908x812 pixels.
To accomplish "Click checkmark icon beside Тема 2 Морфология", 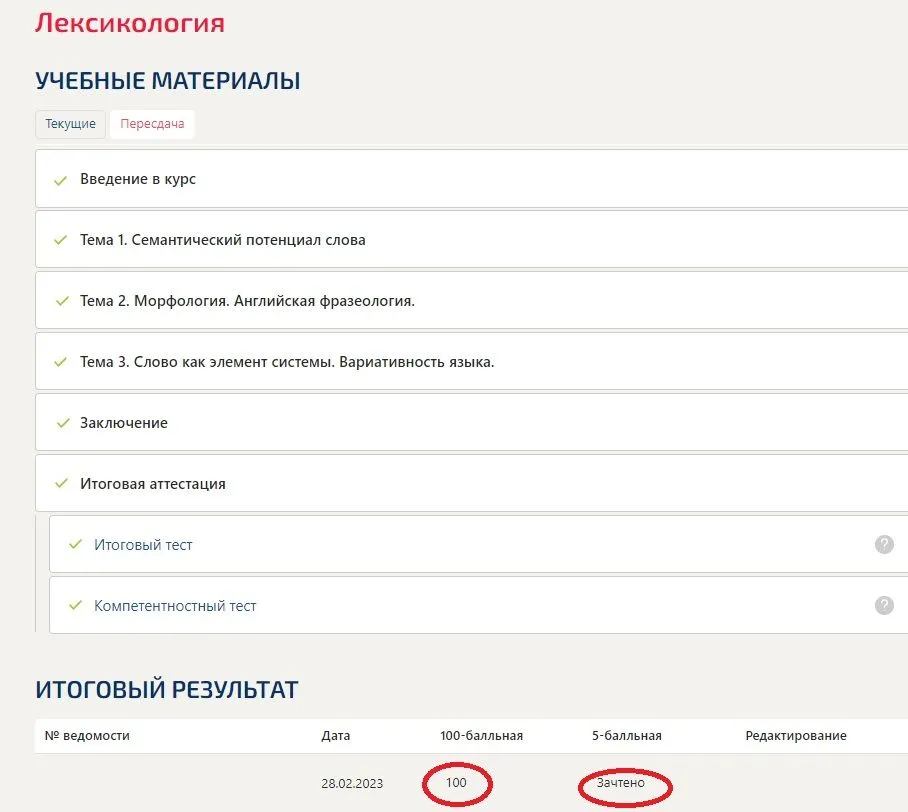I will [60, 301].
